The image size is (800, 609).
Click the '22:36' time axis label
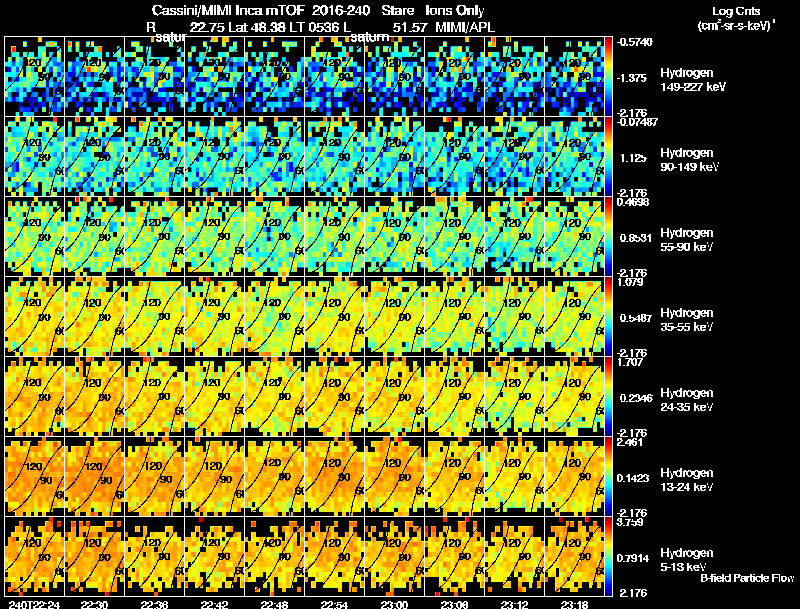pos(154,604)
